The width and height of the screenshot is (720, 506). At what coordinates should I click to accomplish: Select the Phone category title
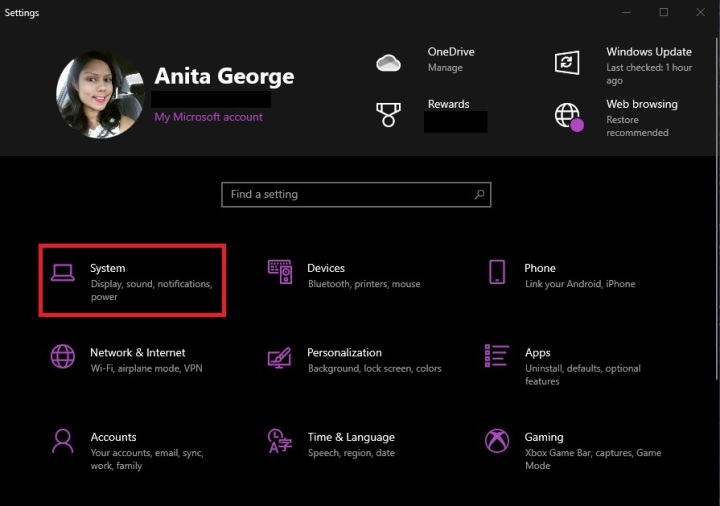[540, 268]
